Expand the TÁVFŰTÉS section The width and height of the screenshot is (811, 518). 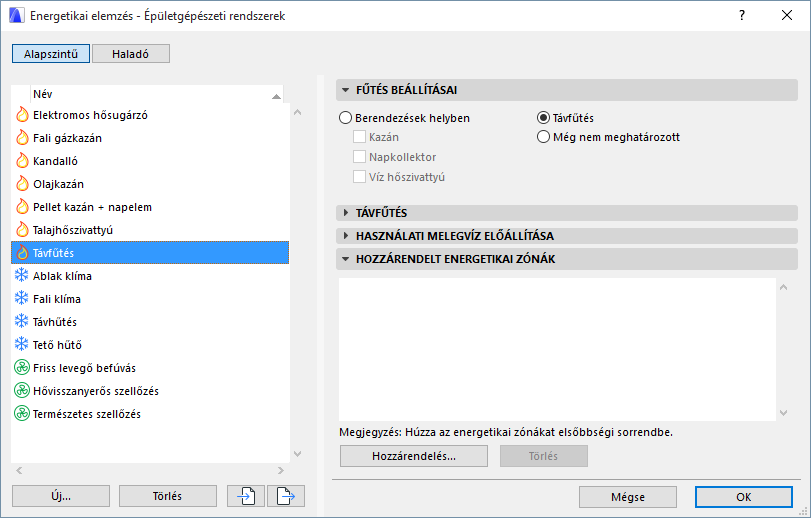[x=346, y=212]
